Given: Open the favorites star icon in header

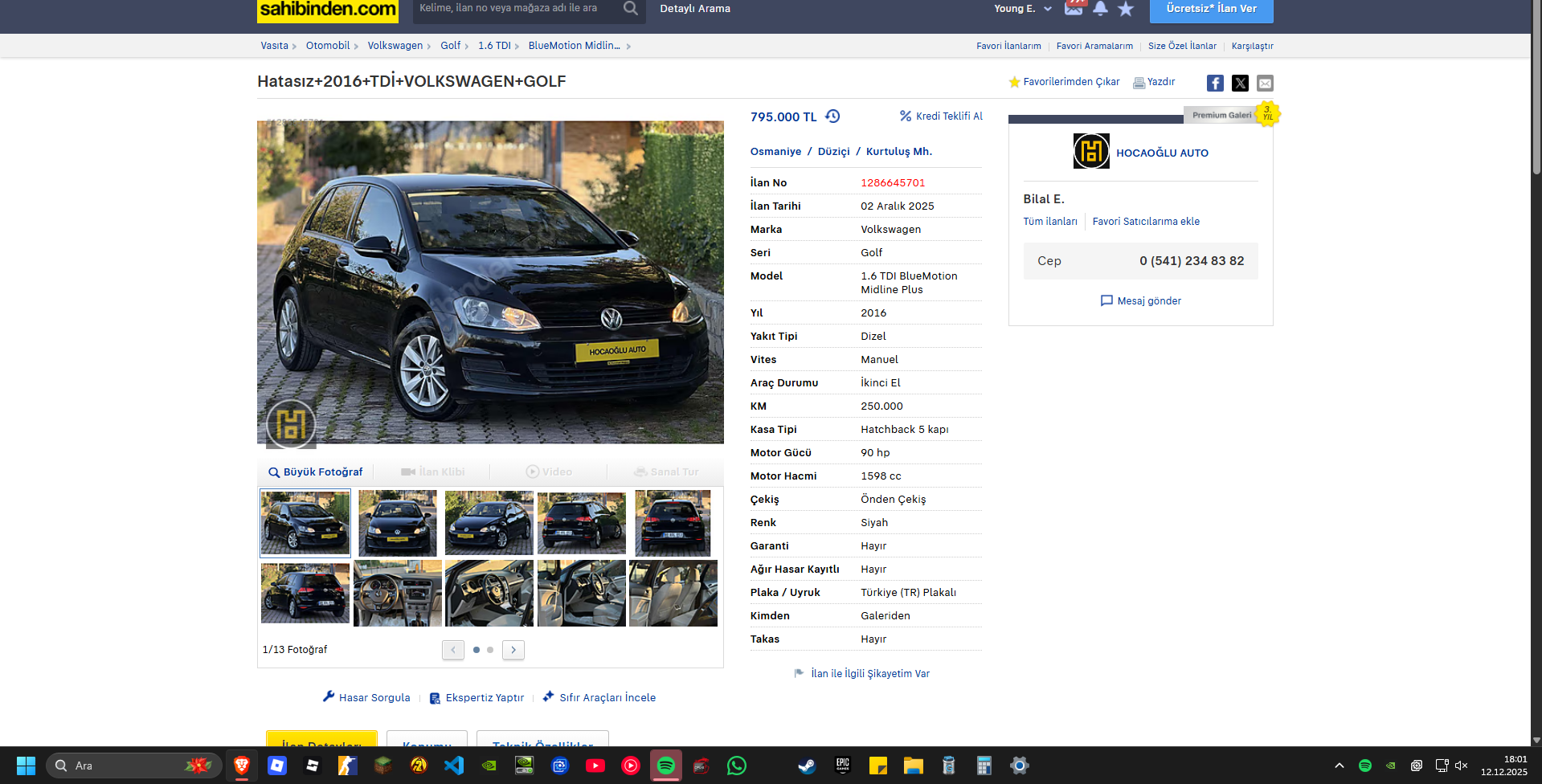Looking at the screenshot, I should (1126, 9).
